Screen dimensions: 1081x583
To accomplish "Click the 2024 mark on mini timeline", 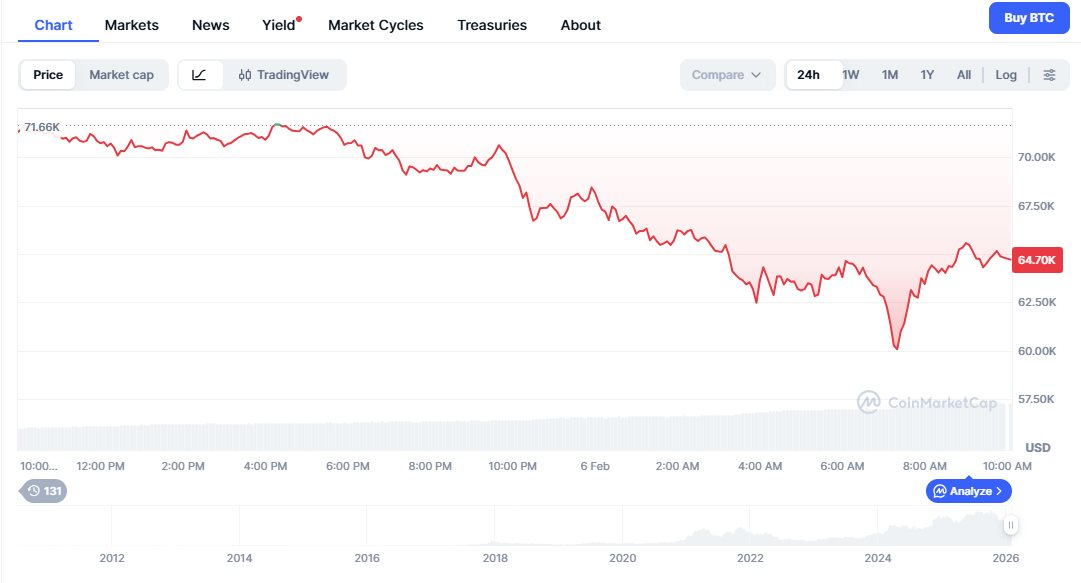I will click(877, 558).
